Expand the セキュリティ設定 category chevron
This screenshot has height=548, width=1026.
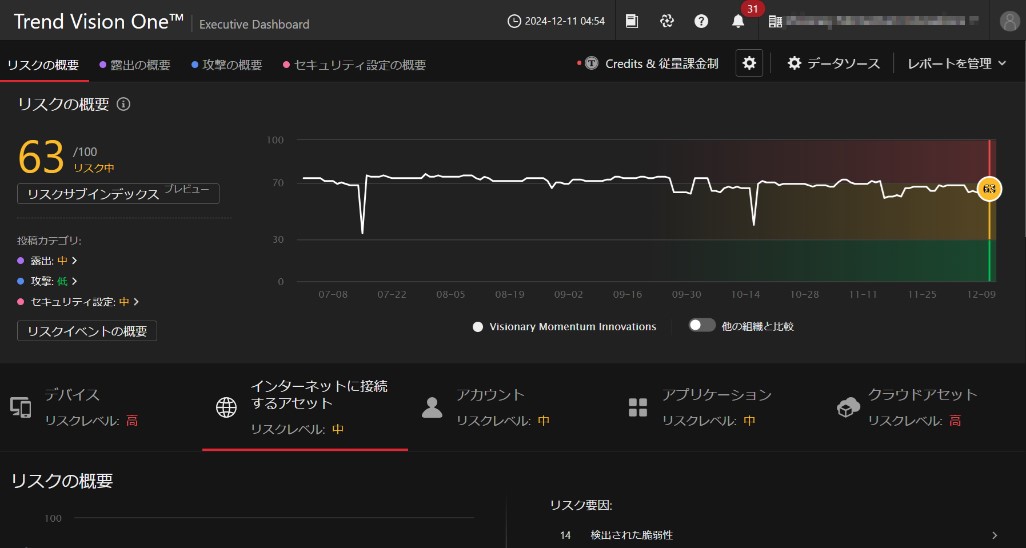coord(136,301)
